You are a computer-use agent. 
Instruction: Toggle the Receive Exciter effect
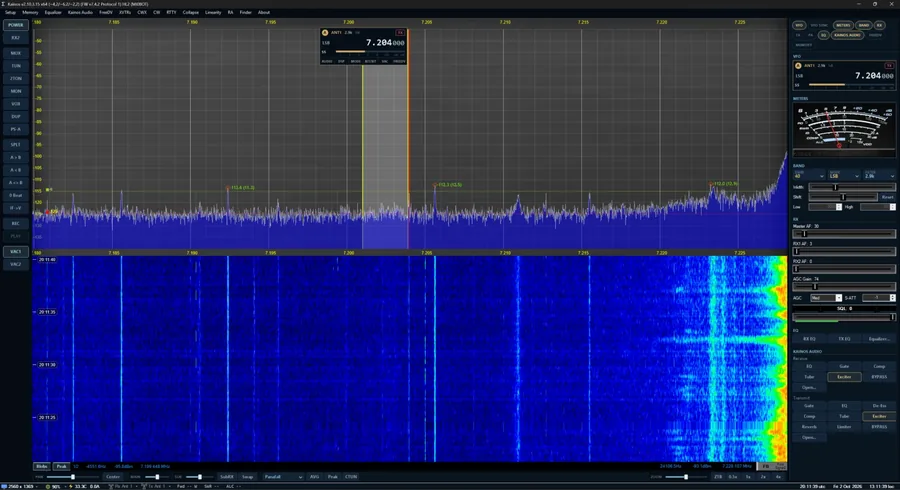point(844,377)
